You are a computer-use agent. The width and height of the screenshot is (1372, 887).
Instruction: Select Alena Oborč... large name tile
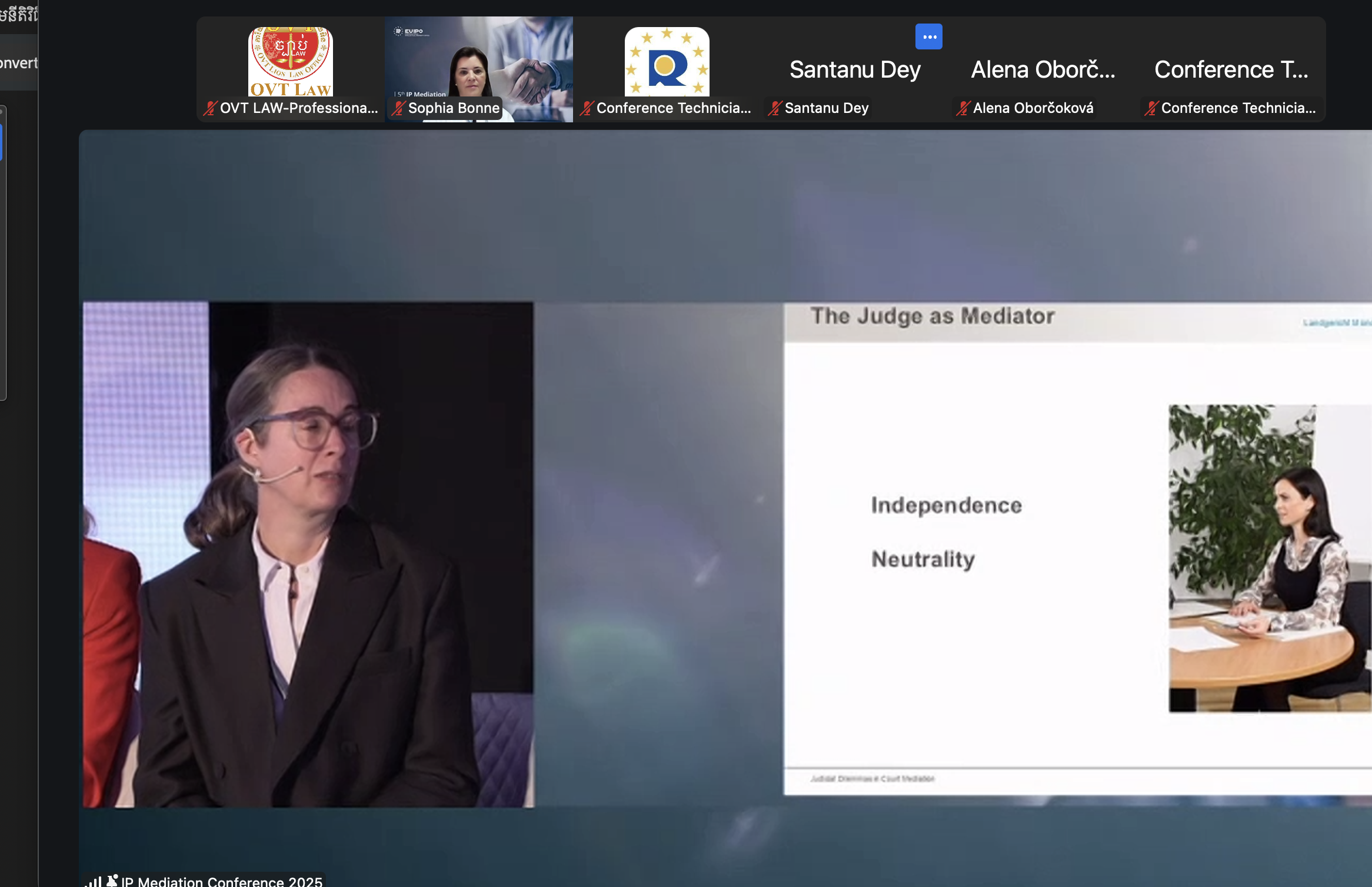pyautogui.click(x=1043, y=69)
